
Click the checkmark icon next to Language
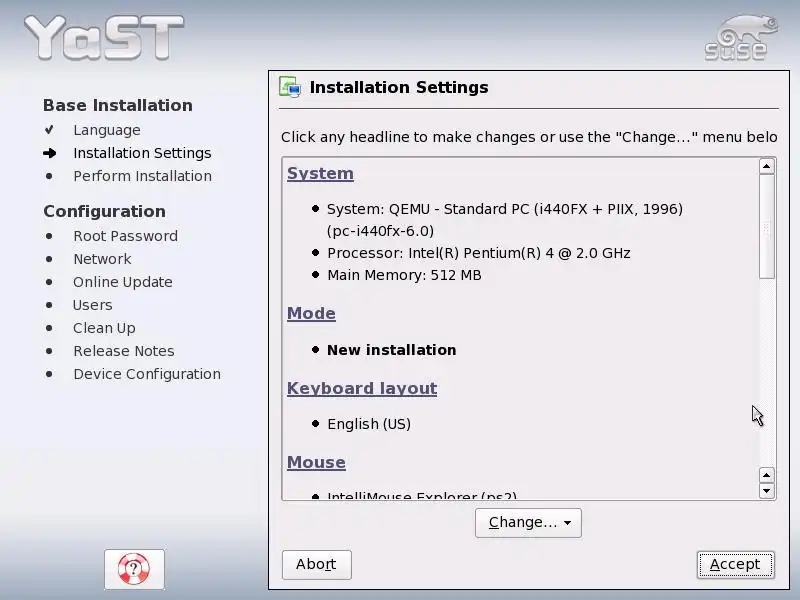[x=49, y=130]
